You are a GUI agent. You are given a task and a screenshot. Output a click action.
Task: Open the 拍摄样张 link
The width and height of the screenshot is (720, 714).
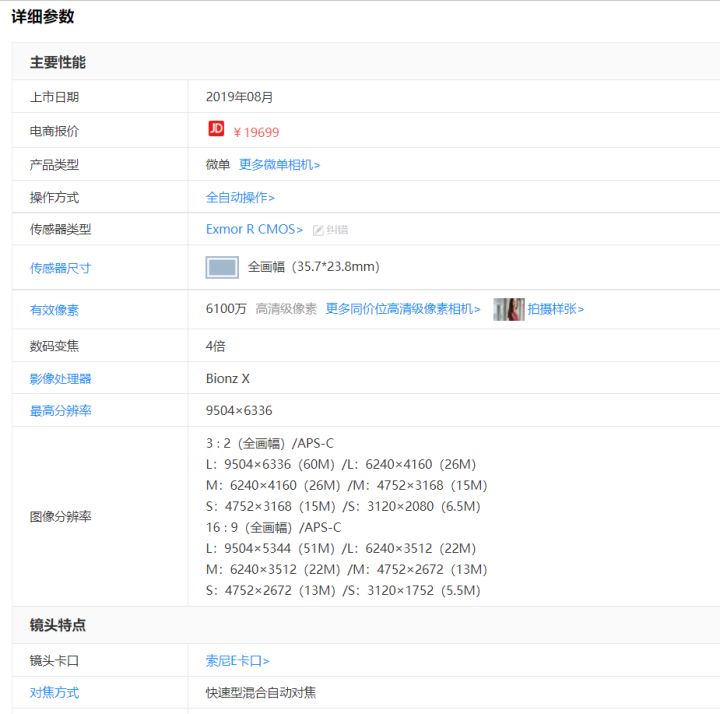point(556,309)
